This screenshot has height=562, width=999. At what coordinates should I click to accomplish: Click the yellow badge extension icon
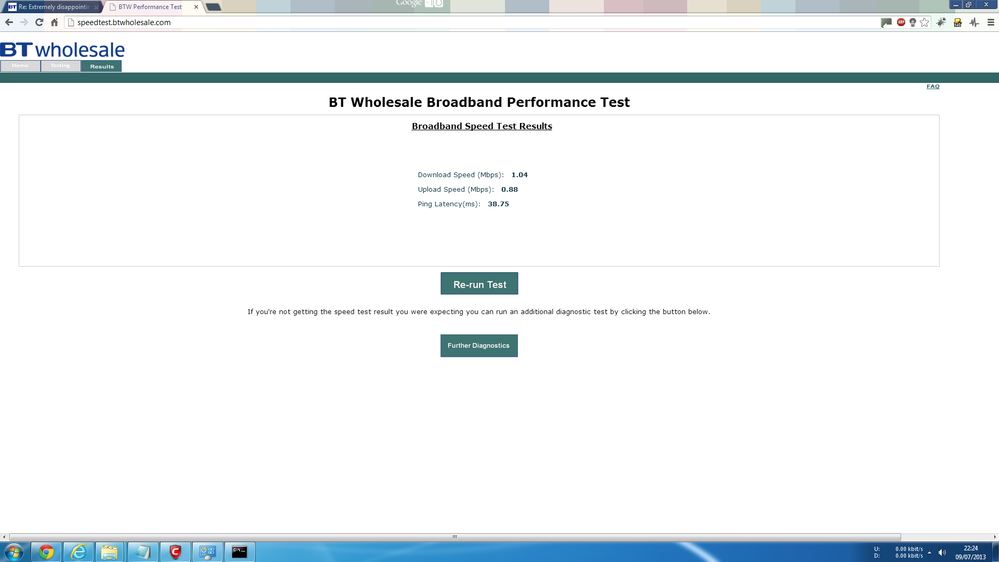pos(958,22)
